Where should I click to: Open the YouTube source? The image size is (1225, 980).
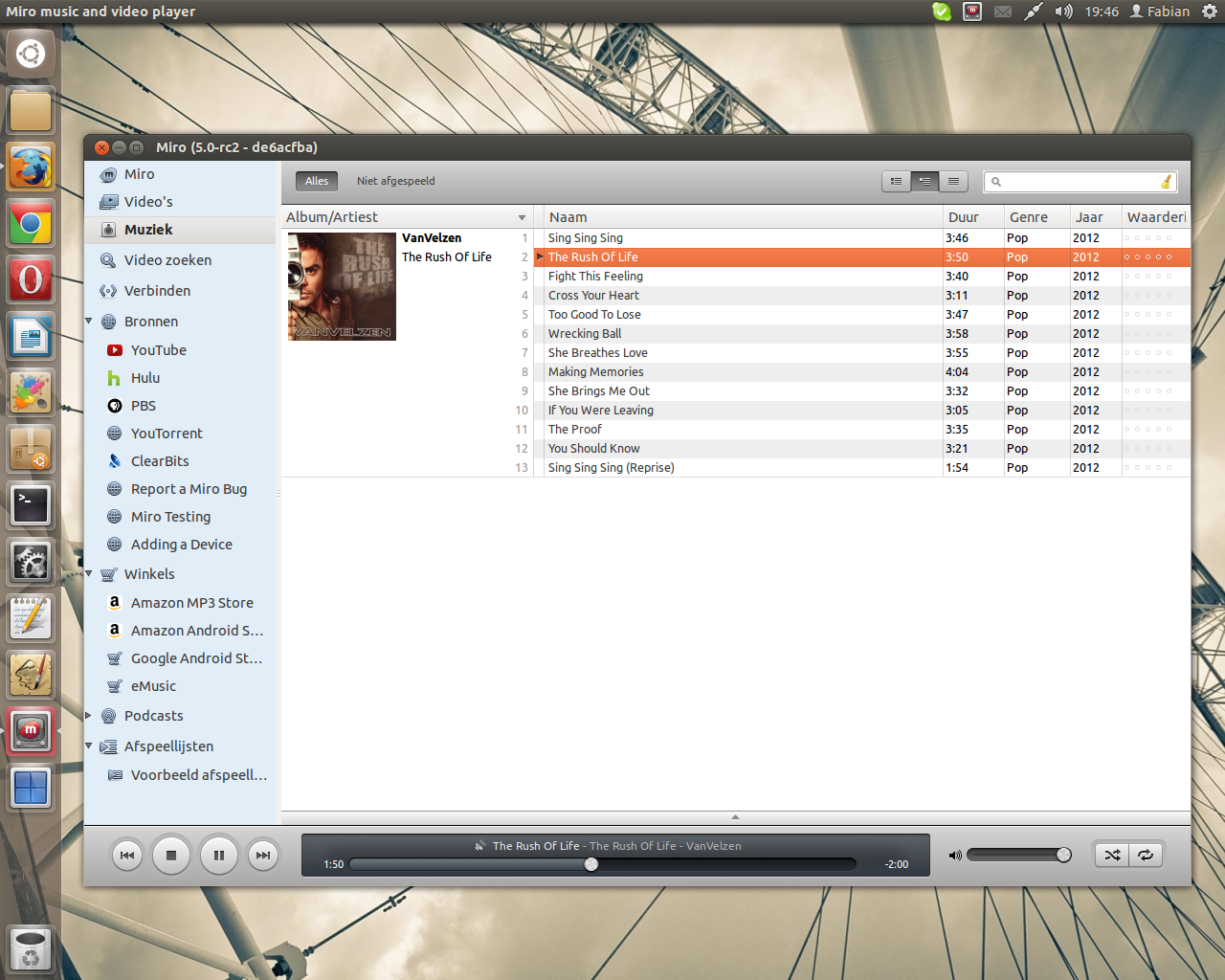pyautogui.click(x=180, y=350)
